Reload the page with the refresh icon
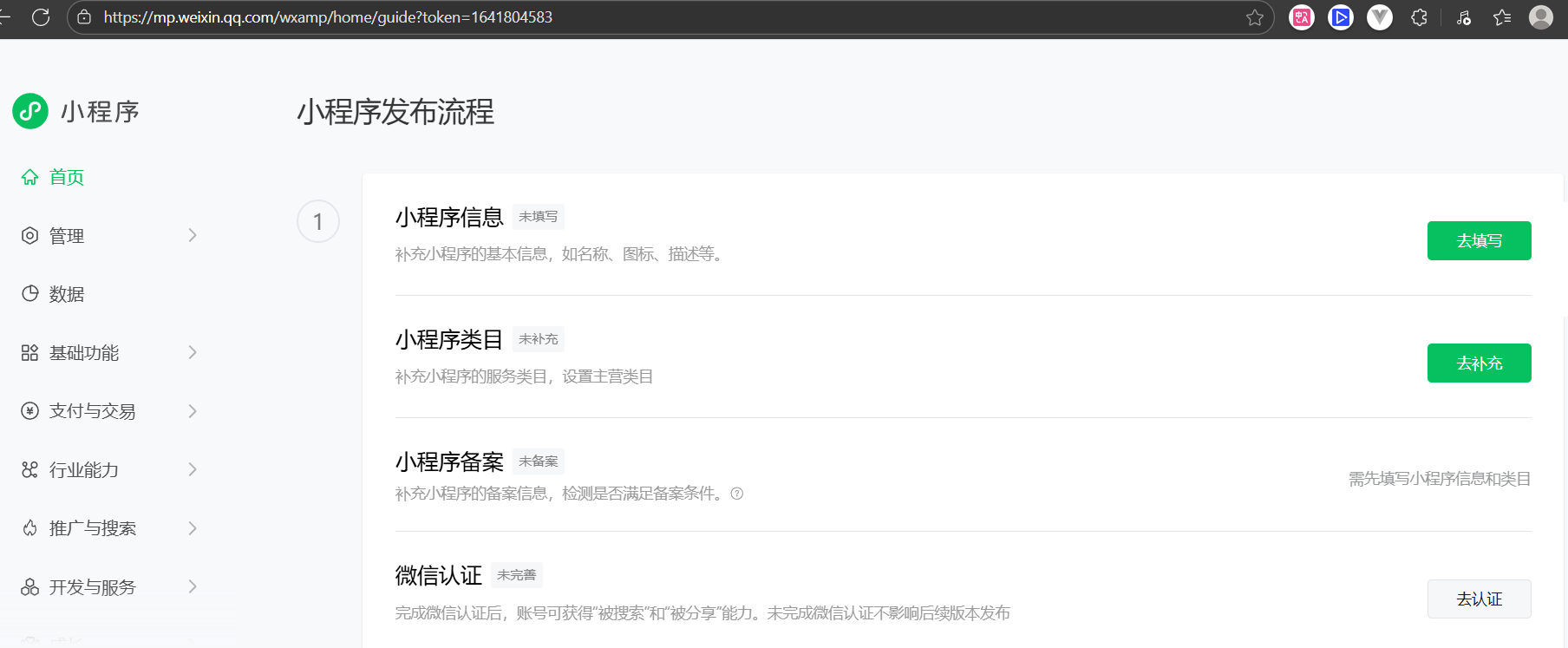 click(41, 17)
